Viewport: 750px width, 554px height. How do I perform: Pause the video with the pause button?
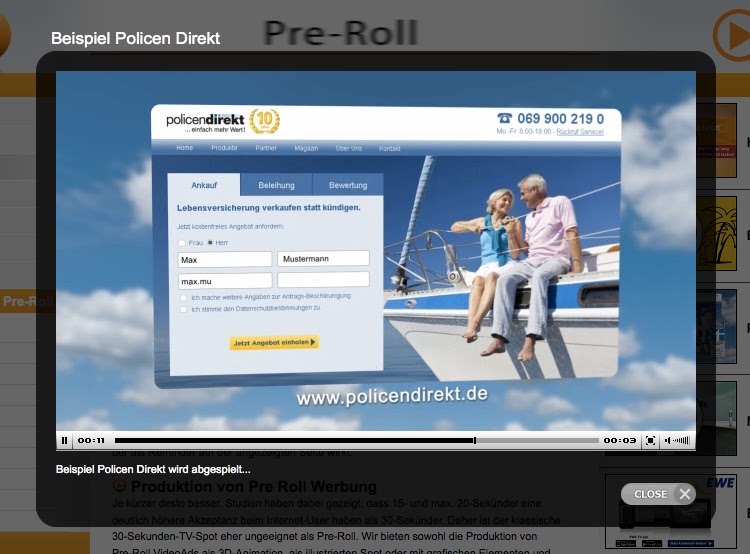point(65,441)
